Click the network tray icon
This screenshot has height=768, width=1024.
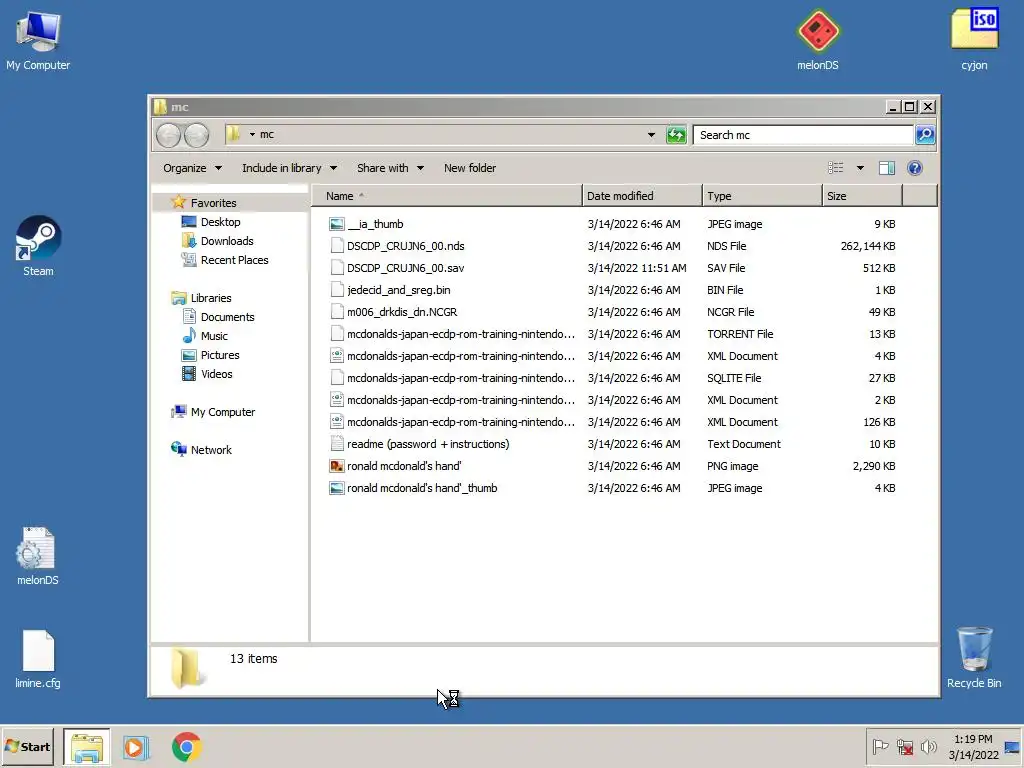(x=904, y=746)
